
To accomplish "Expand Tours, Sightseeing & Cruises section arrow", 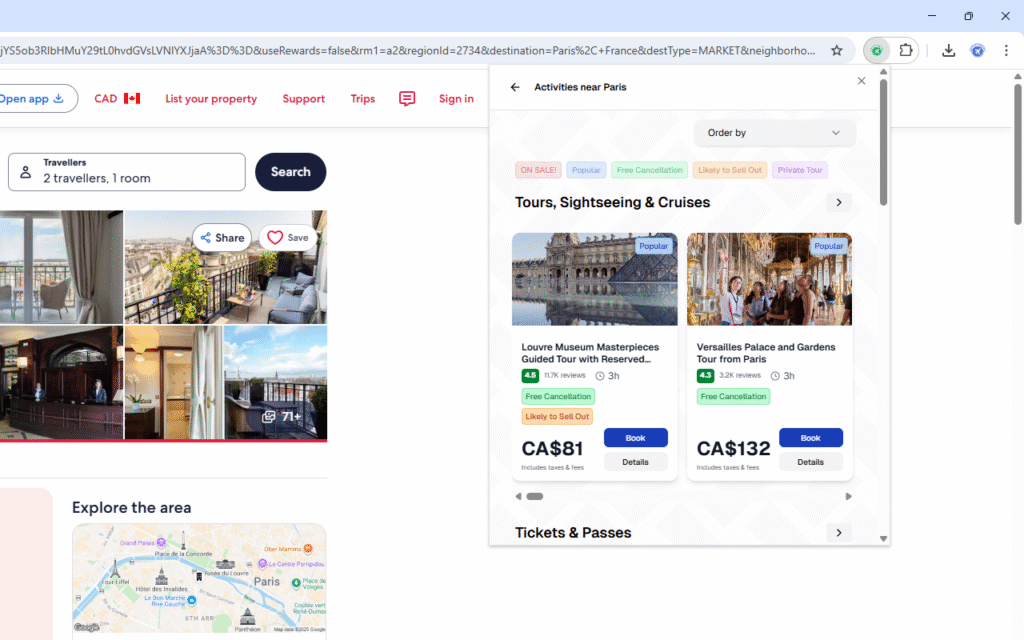I will point(839,203).
